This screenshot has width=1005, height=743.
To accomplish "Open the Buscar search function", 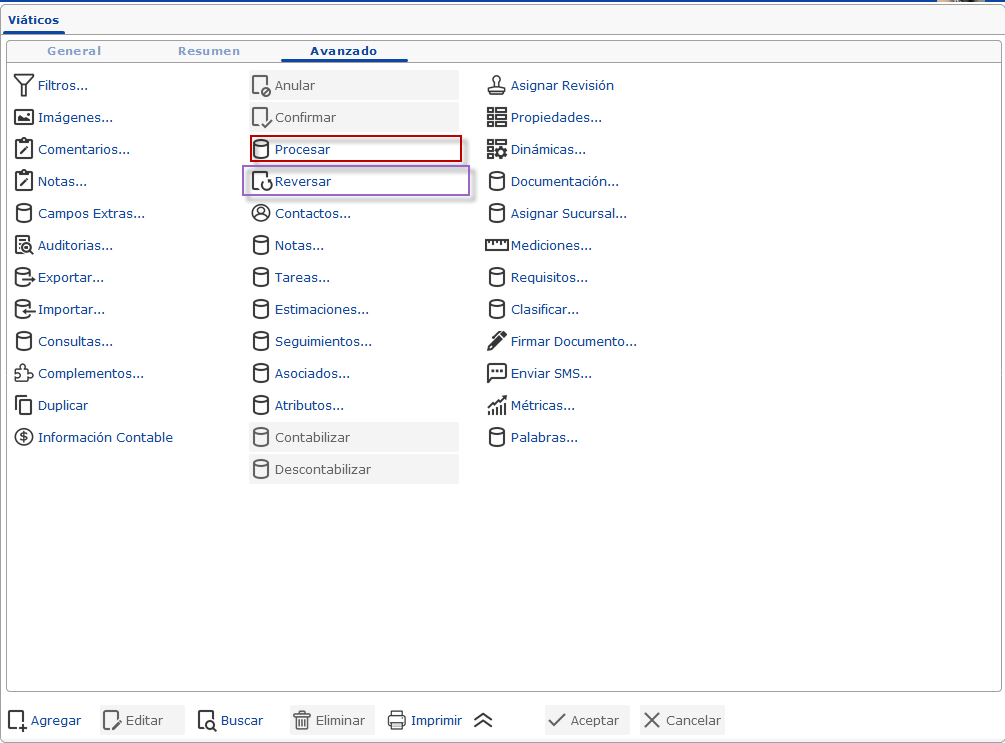I will 231,720.
